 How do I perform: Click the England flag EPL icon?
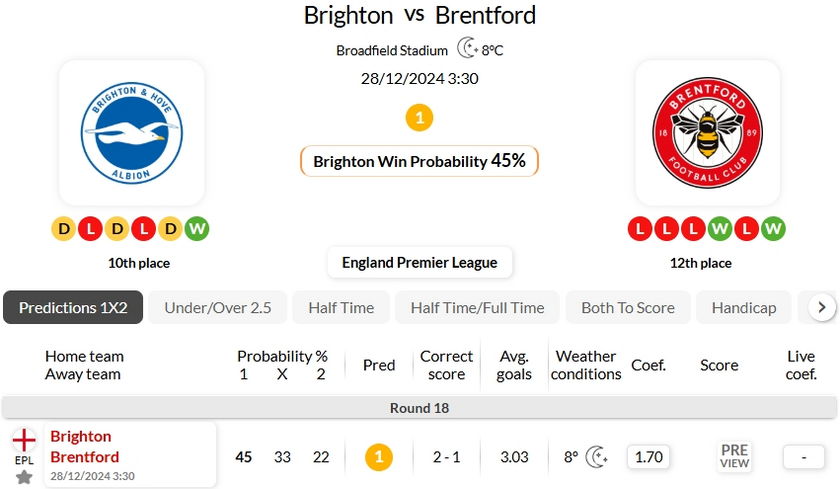coord(24,440)
